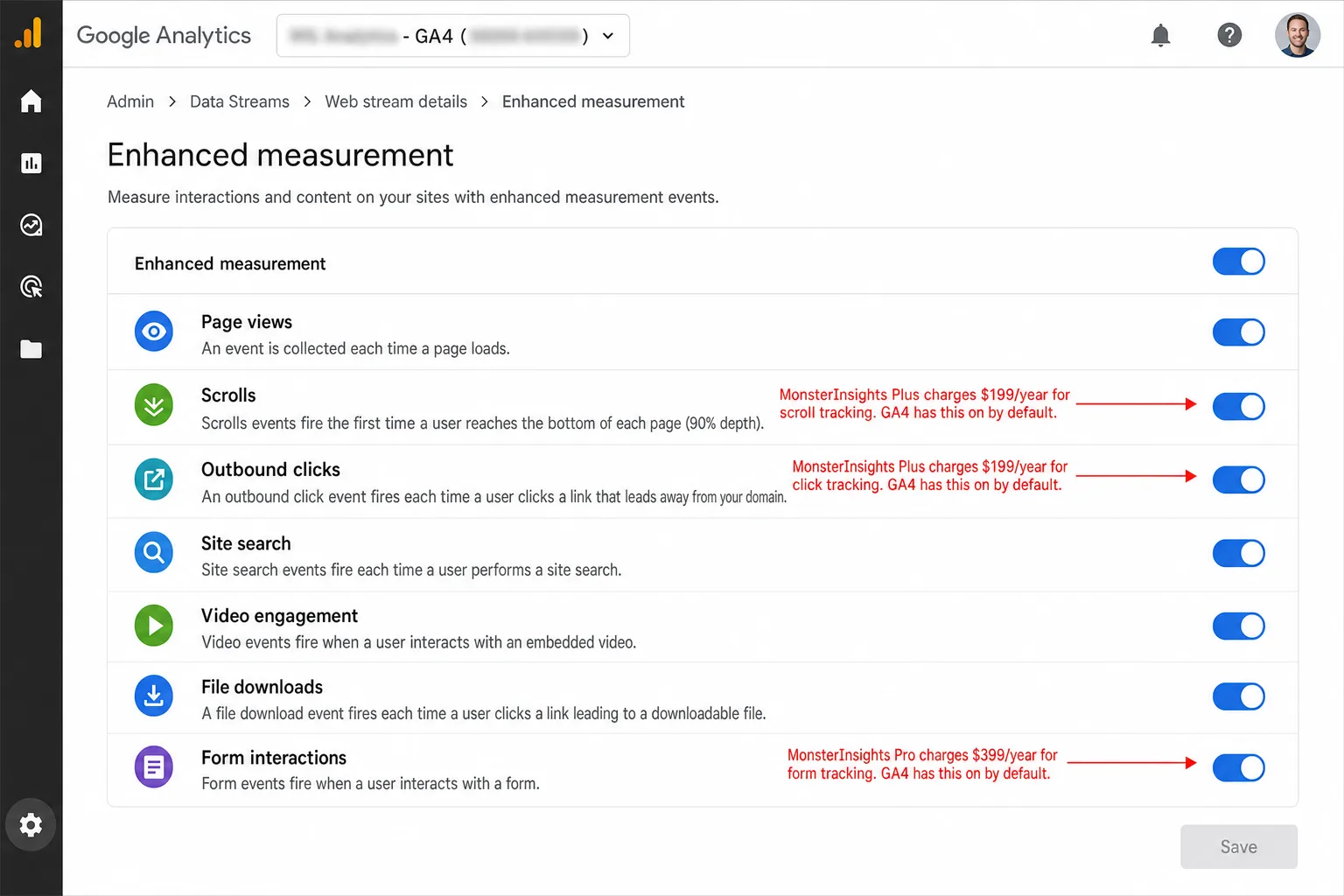The width and height of the screenshot is (1344, 896).
Task: Click the Enhanced measurement page heading
Action: [x=280, y=155]
